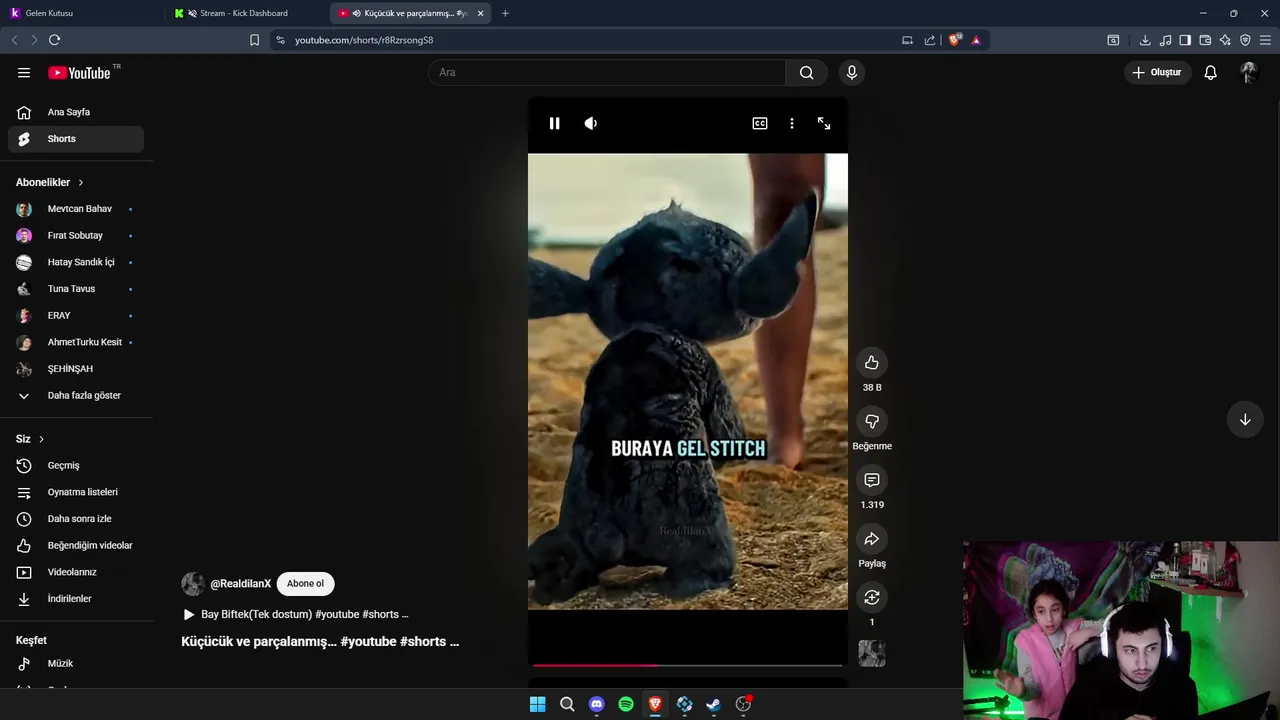Image resolution: width=1280 pixels, height=720 pixels.
Task: Dislike the Short (Beğenme)
Action: 872,421
